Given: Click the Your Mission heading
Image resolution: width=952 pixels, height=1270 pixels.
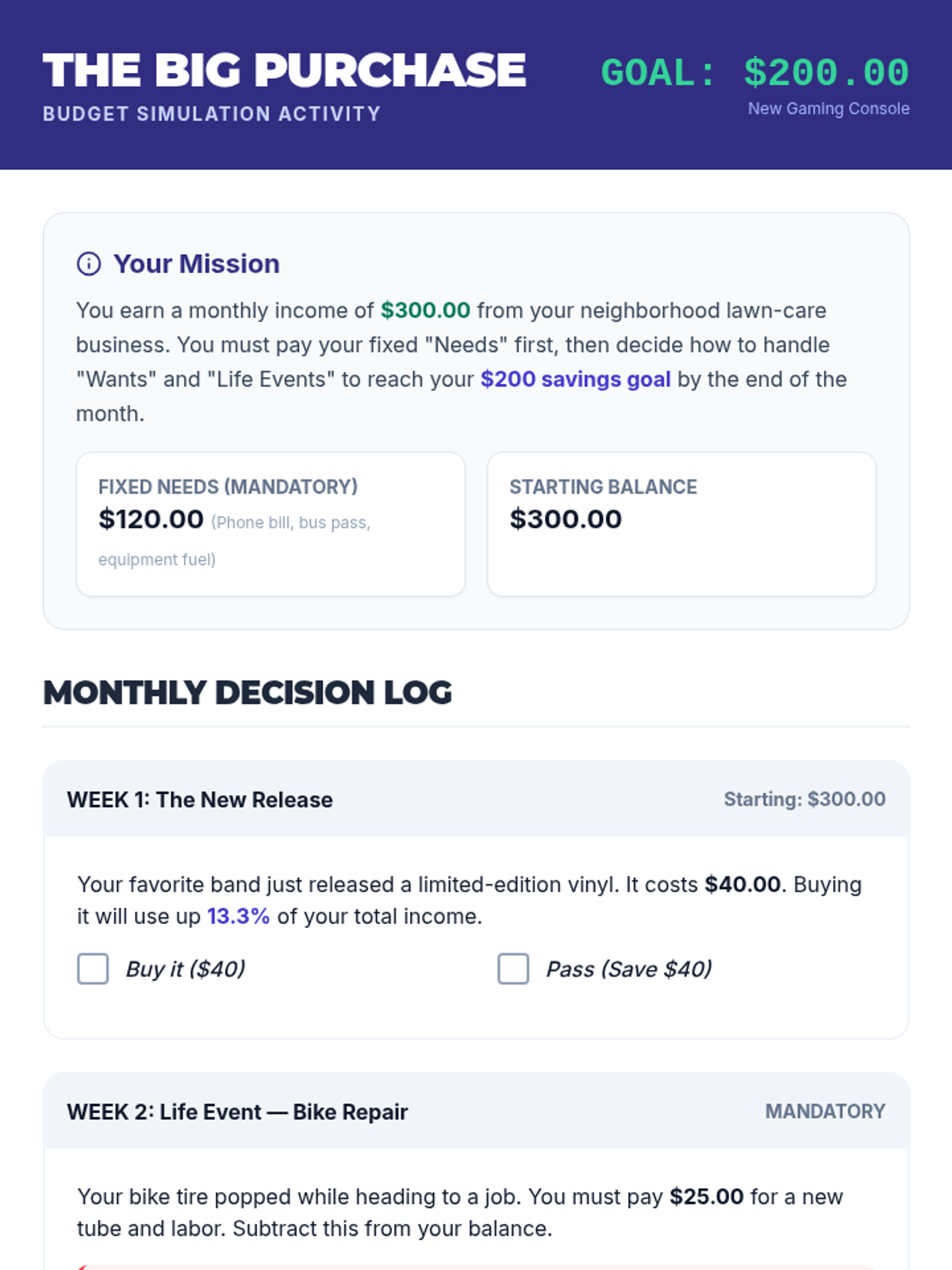Looking at the screenshot, I should [x=196, y=264].
